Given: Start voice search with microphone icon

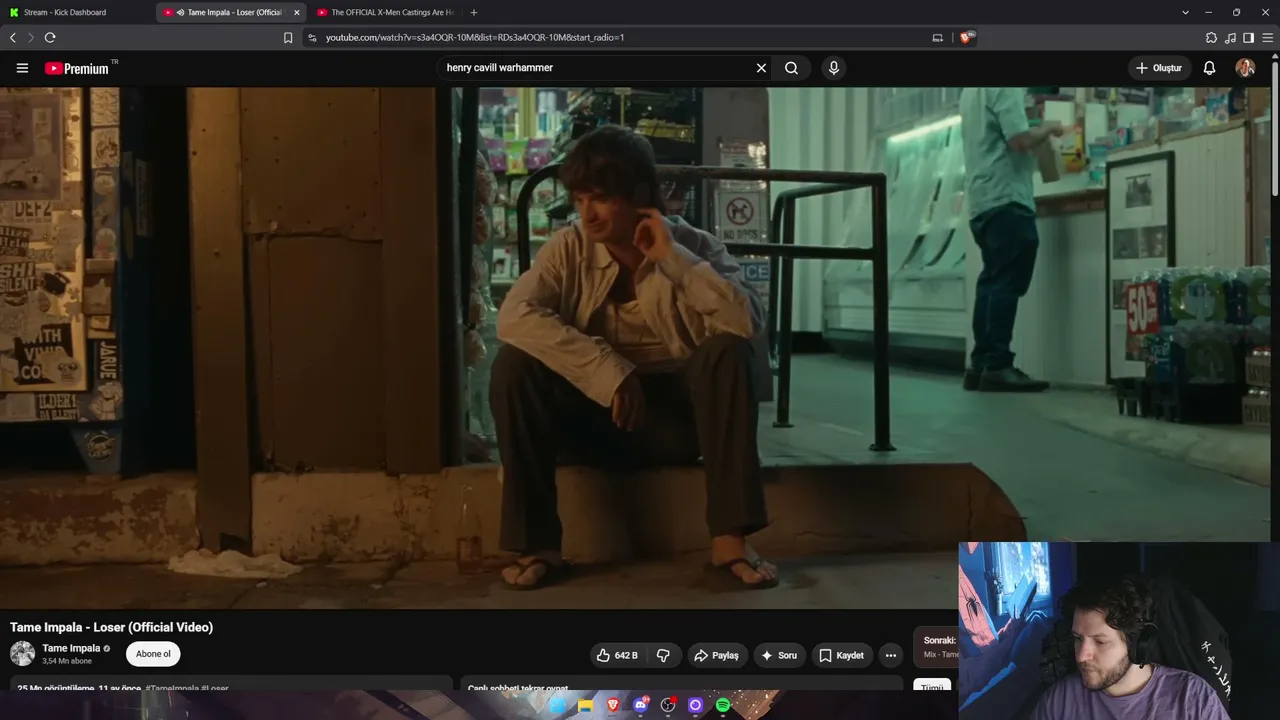Looking at the screenshot, I should [x=834, y=68].
